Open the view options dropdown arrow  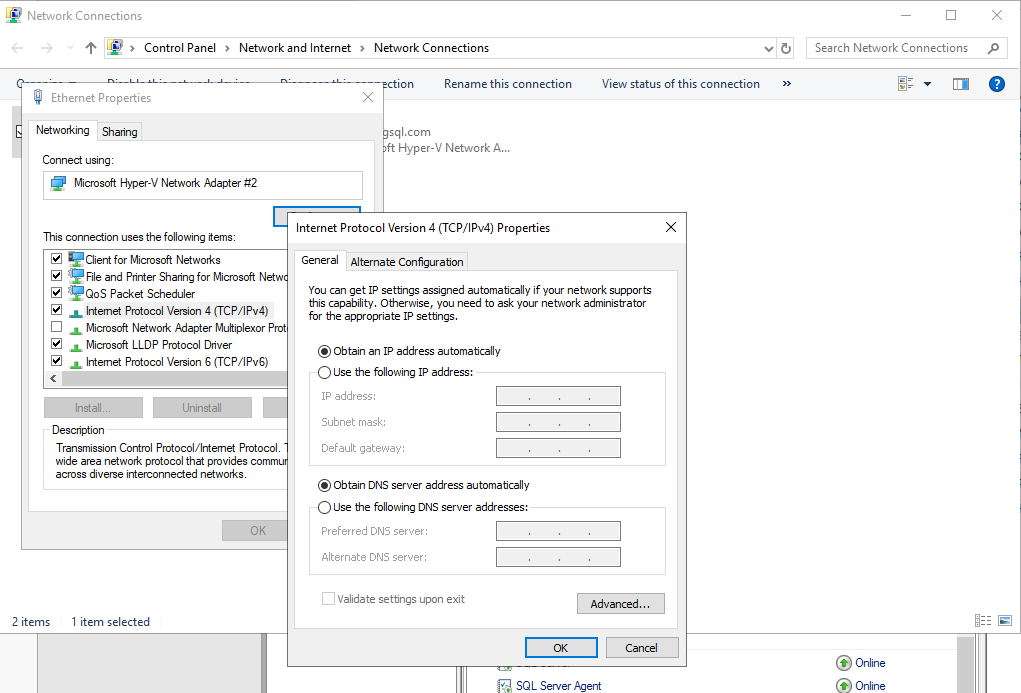(927, 84)
